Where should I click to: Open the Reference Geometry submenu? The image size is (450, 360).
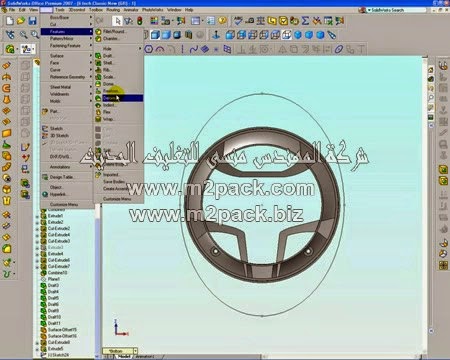point(66,77)
